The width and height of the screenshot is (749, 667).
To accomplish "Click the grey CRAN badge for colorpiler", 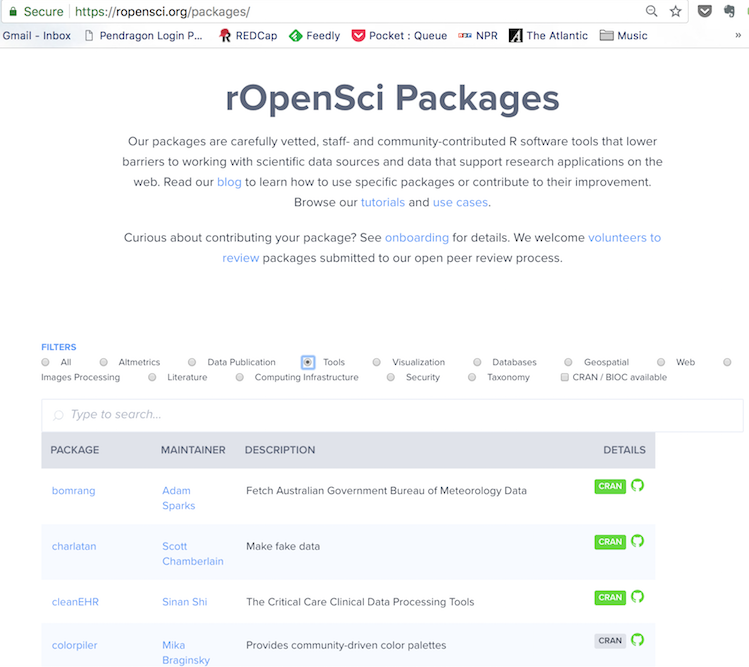I will tap(610, 641).
